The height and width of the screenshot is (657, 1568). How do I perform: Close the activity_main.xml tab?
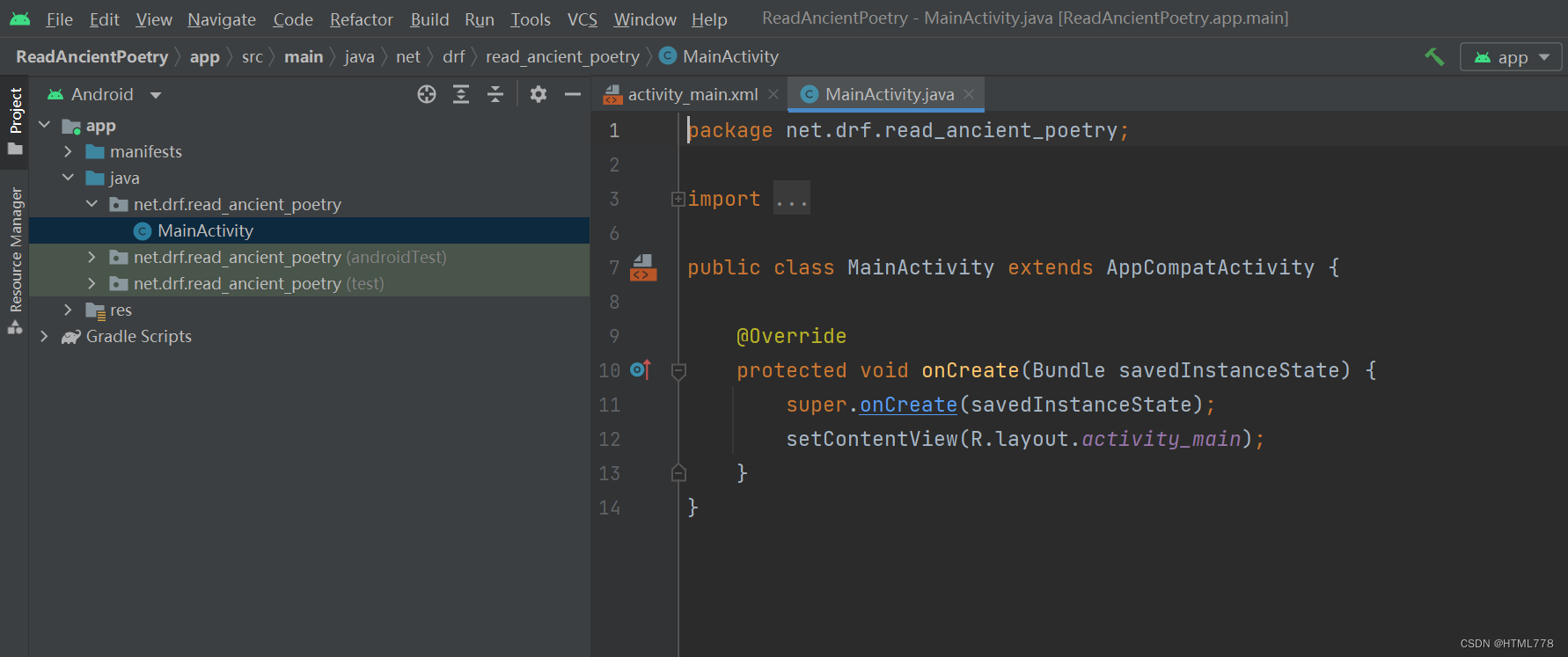(773, 94)
